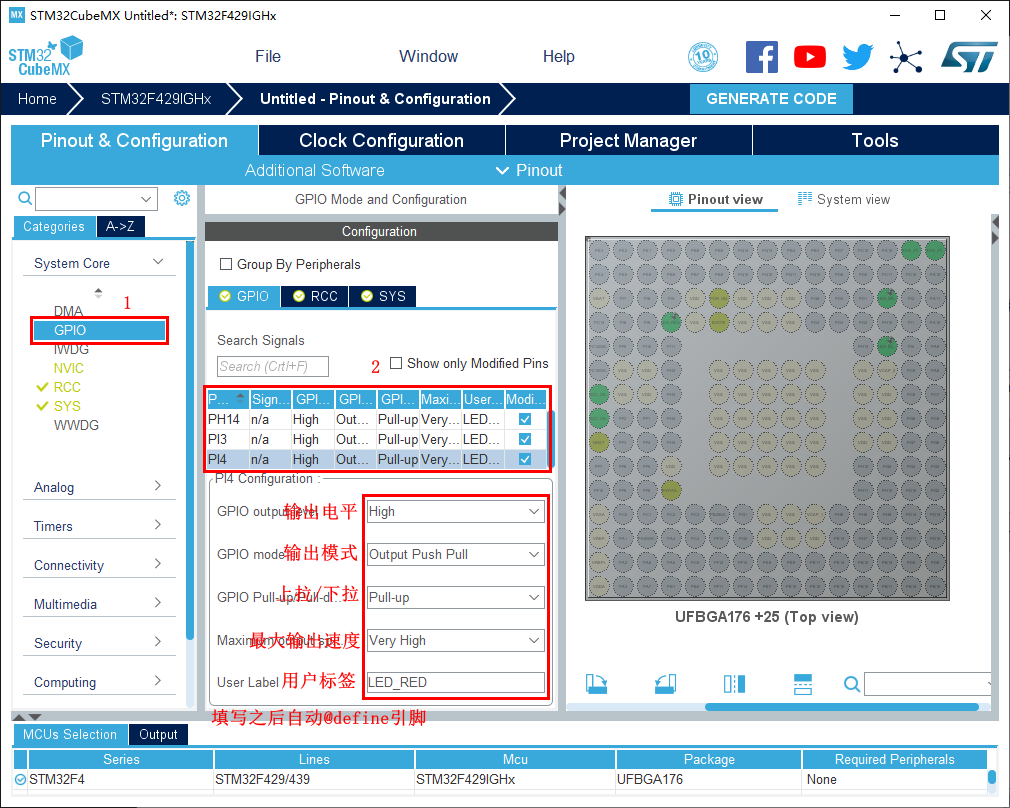Rotate the pinout view clockwise
This screenshot has width=1010, height=808.
597,683
